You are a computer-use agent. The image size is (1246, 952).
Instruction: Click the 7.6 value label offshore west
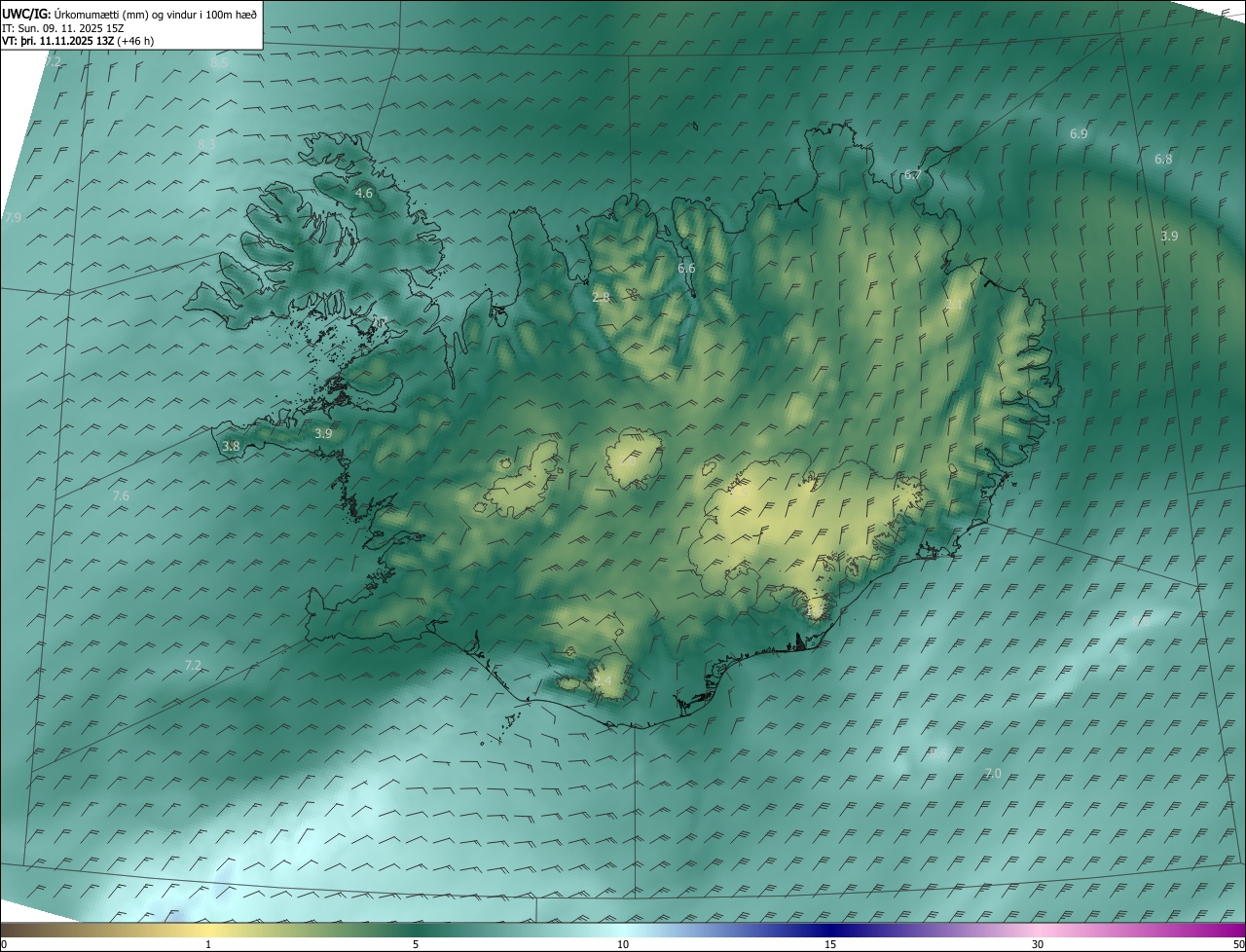click(121, 495)
